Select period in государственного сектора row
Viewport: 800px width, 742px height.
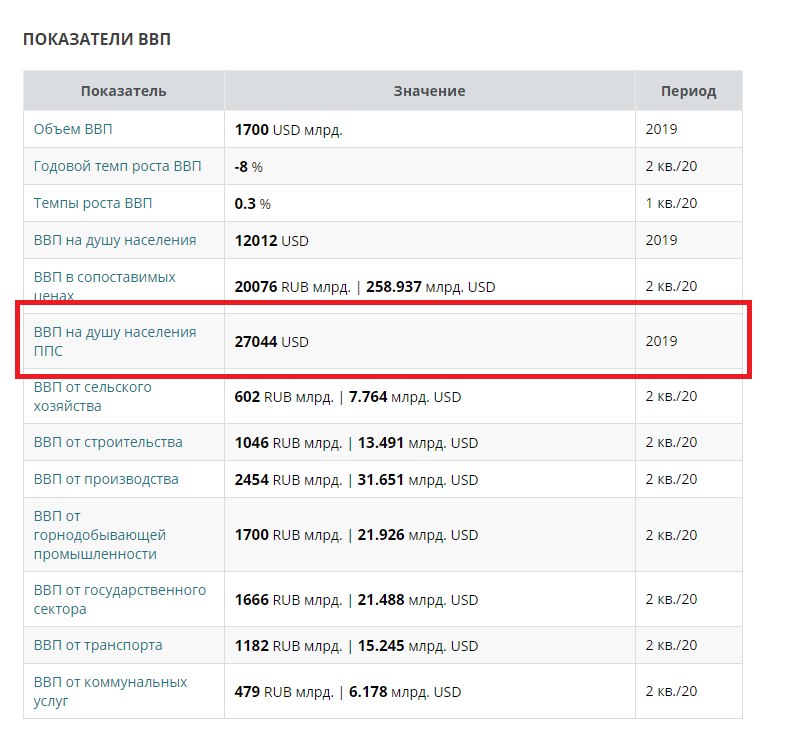(671, 599)
